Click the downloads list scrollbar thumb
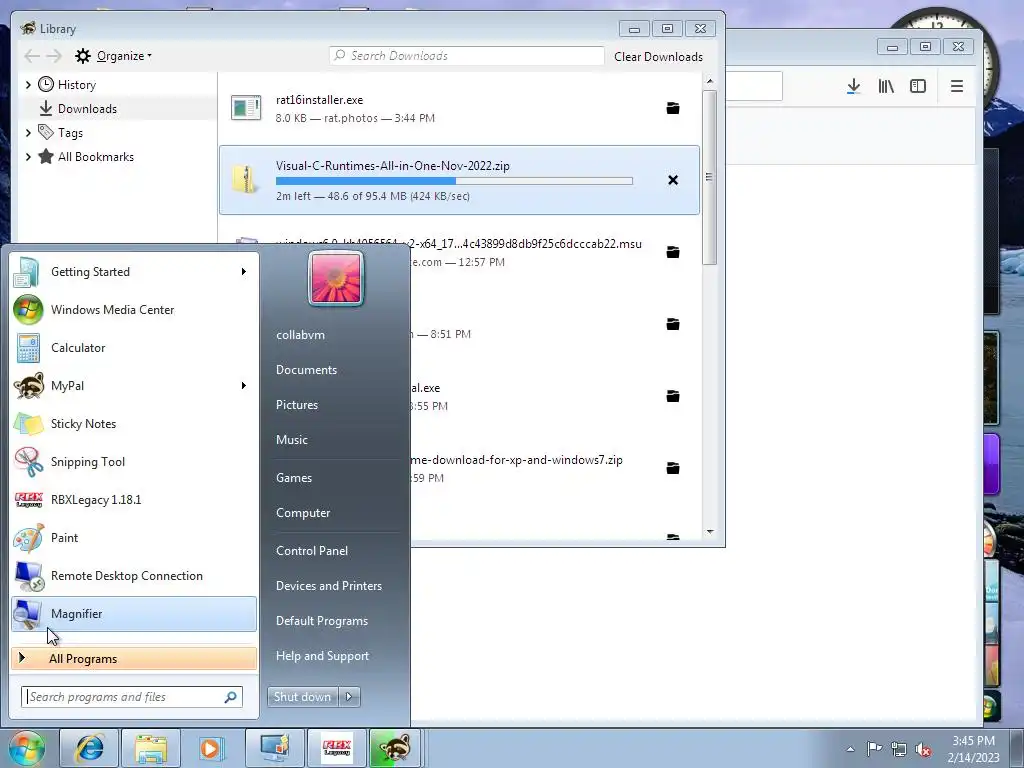The width and height of the screenshot is (1024, 768). 709,177
